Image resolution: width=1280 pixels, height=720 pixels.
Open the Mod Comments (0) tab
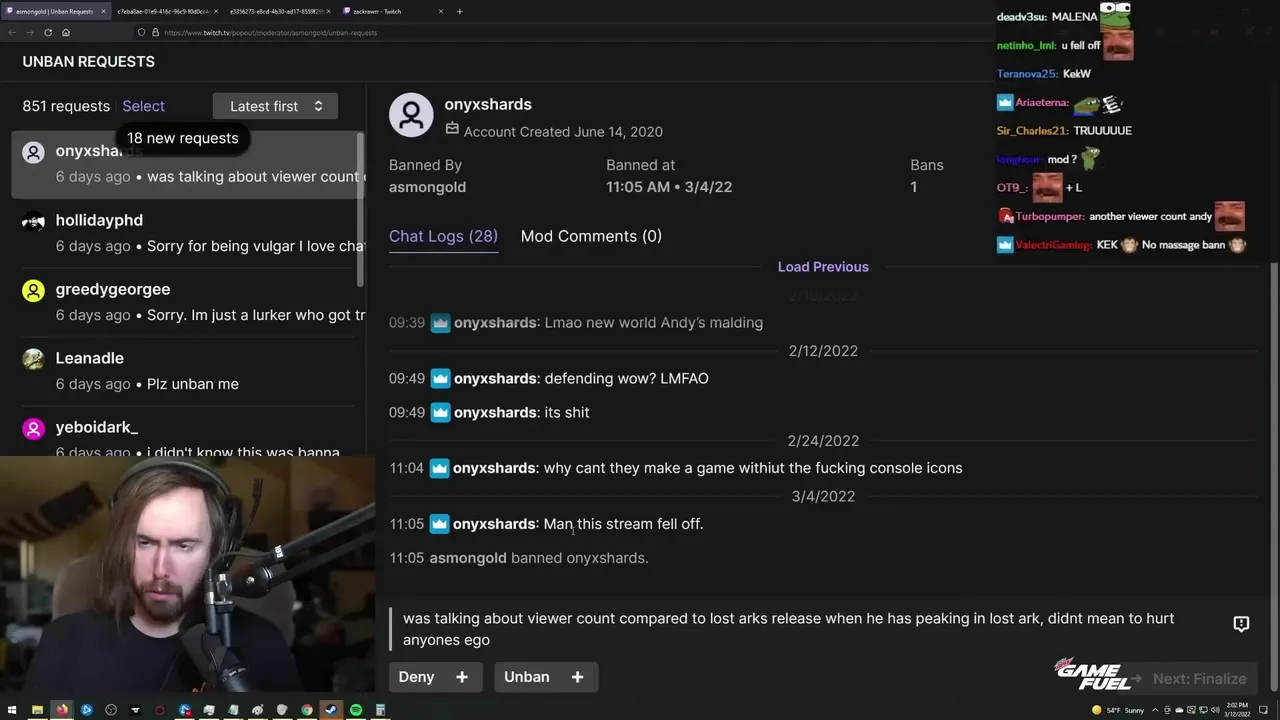pos(591,236)
